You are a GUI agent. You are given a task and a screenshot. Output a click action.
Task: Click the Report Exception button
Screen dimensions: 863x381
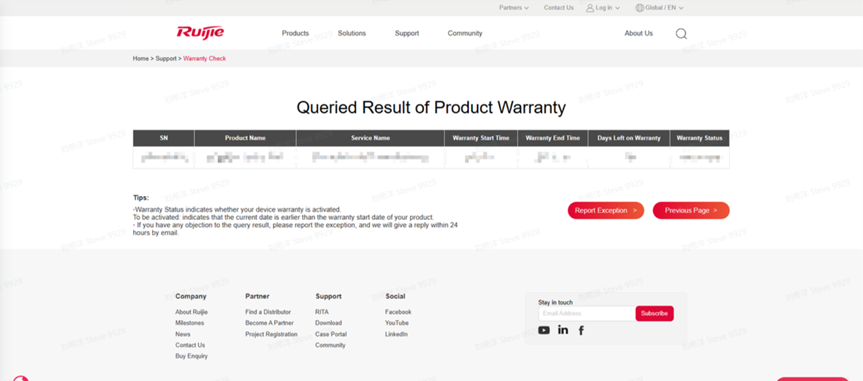[x=606, y=210]
